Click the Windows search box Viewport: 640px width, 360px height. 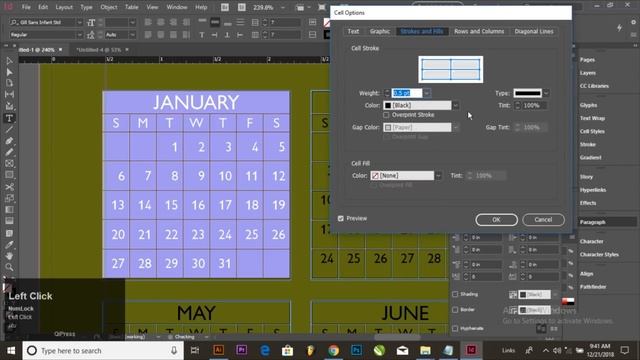102,351
